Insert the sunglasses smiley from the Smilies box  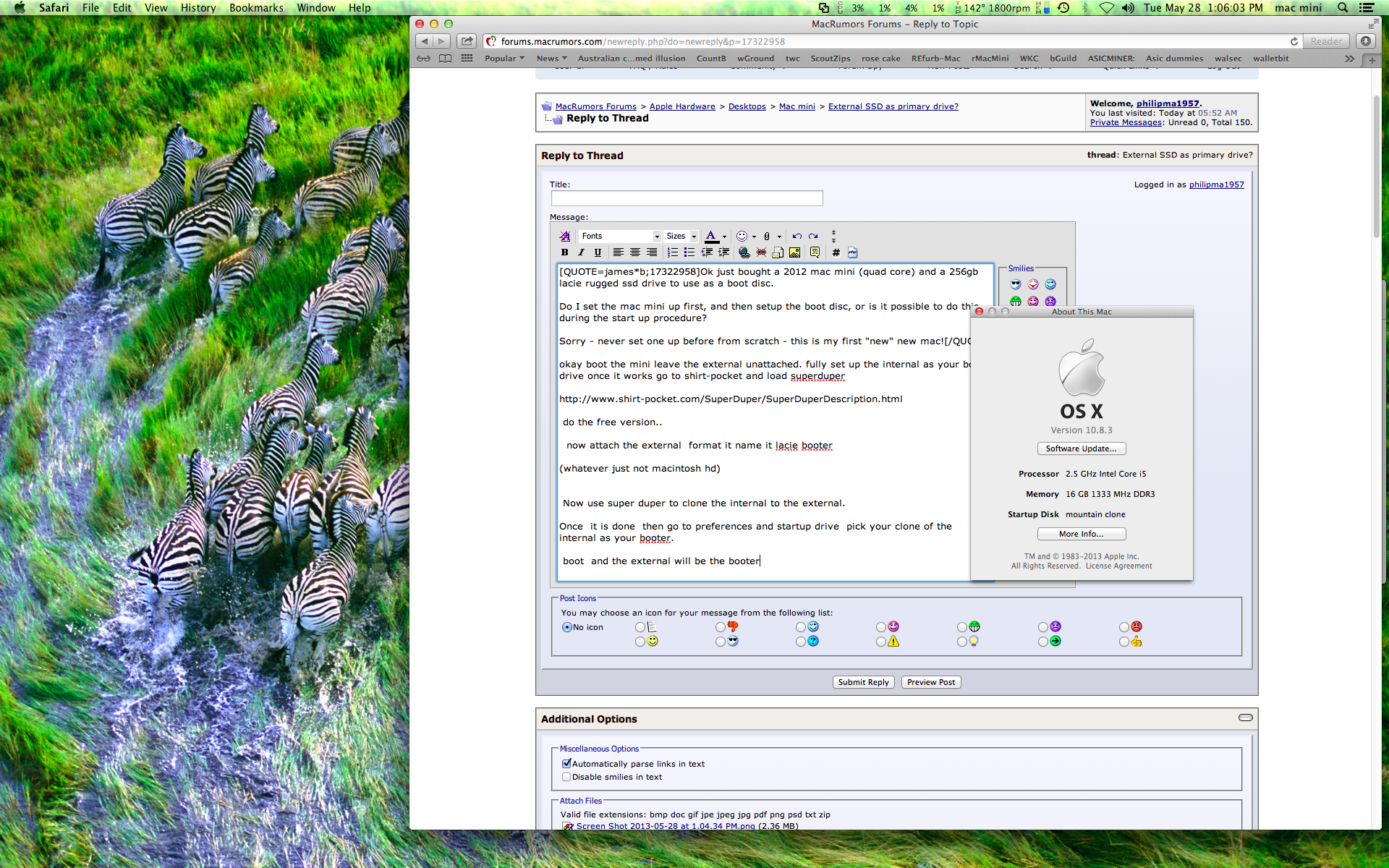click(1016, 284)
